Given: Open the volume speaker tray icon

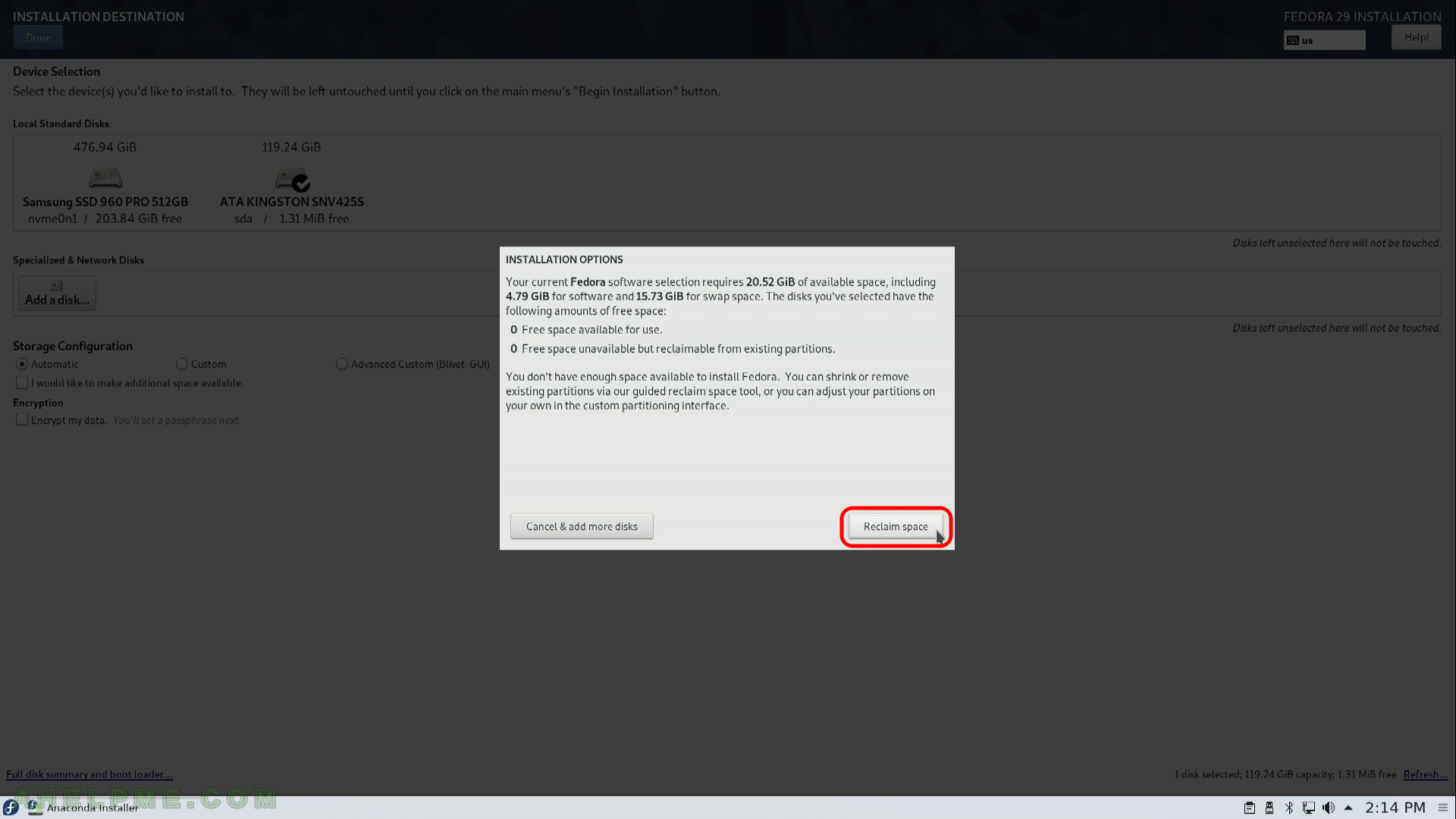Looking at the screenshot, I should pyautogui.click(x=1329, y=808).
